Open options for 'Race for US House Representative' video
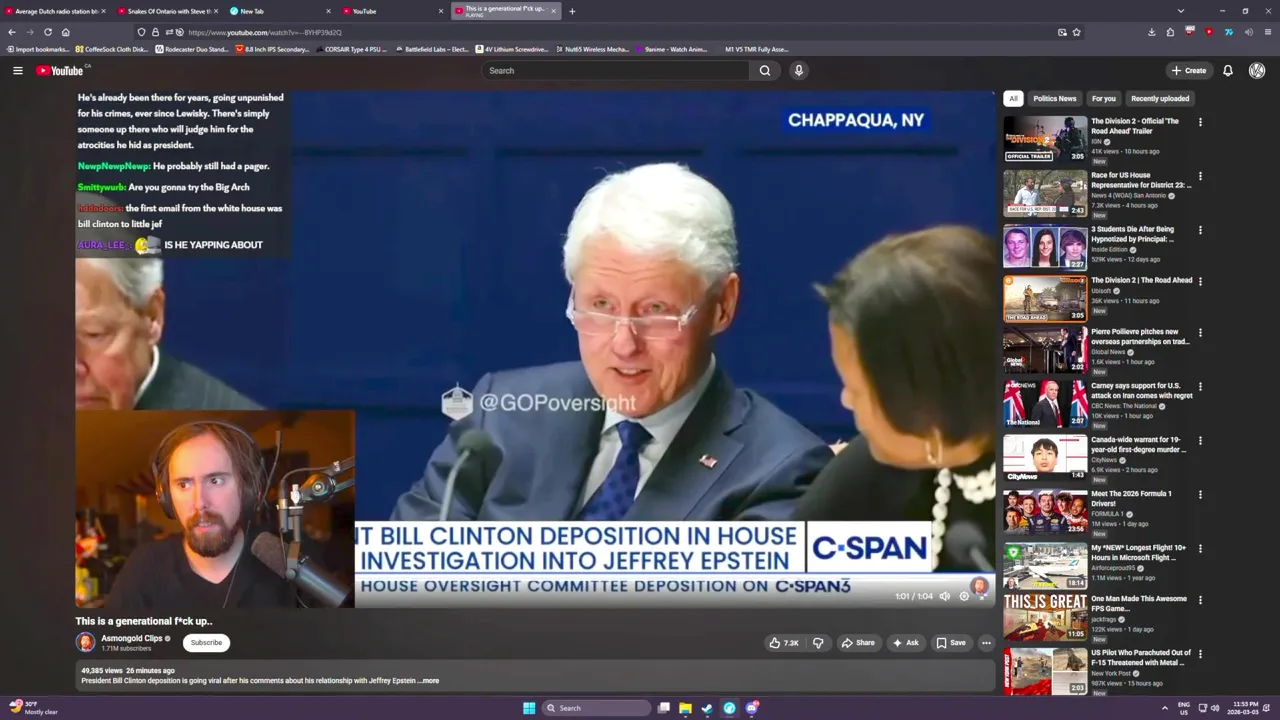1280x720 pixels. point(1200,176)
